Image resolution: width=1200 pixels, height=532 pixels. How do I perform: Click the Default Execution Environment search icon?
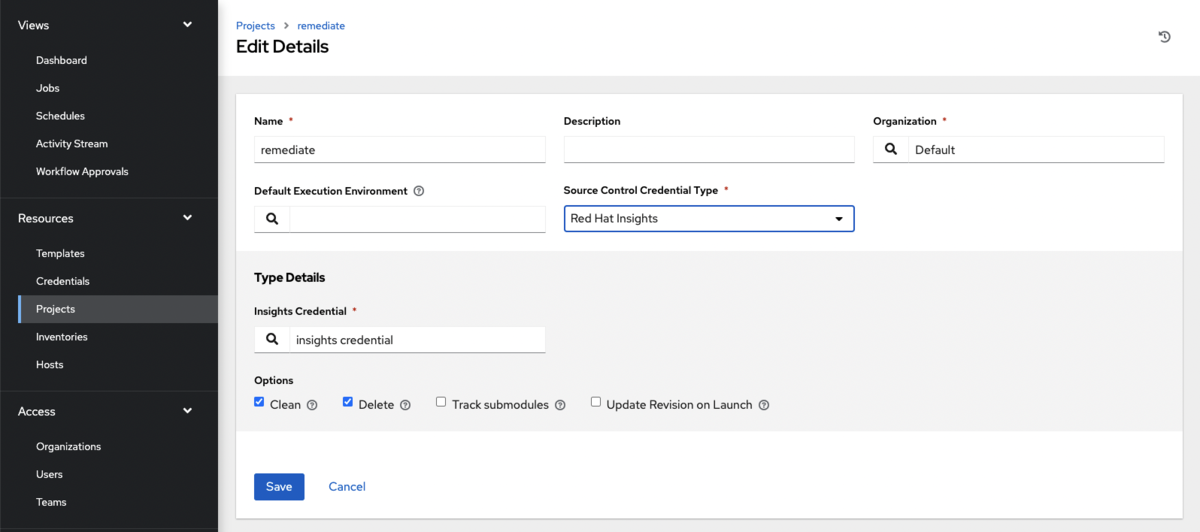click(x=272, y=219)
